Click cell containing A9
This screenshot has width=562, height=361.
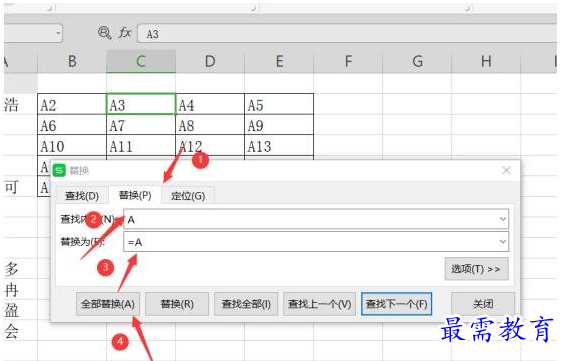coord(279,125)
